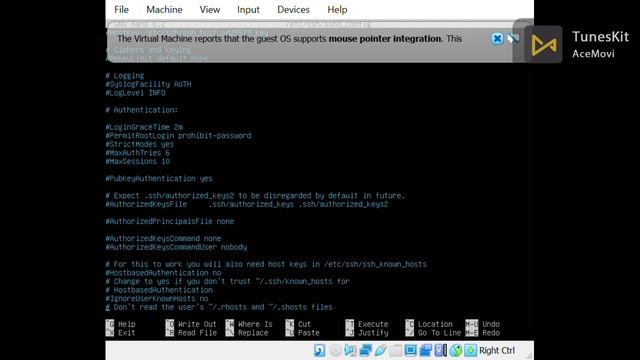
Task: Click the '#AuthorizedKeysCommand none' line
Action: [x=163, y=238]
